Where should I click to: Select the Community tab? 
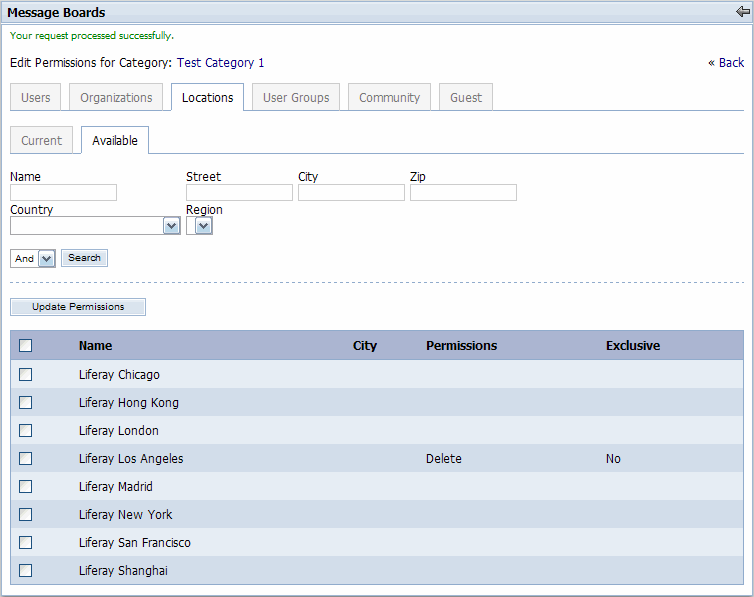(x=390, y=98)
